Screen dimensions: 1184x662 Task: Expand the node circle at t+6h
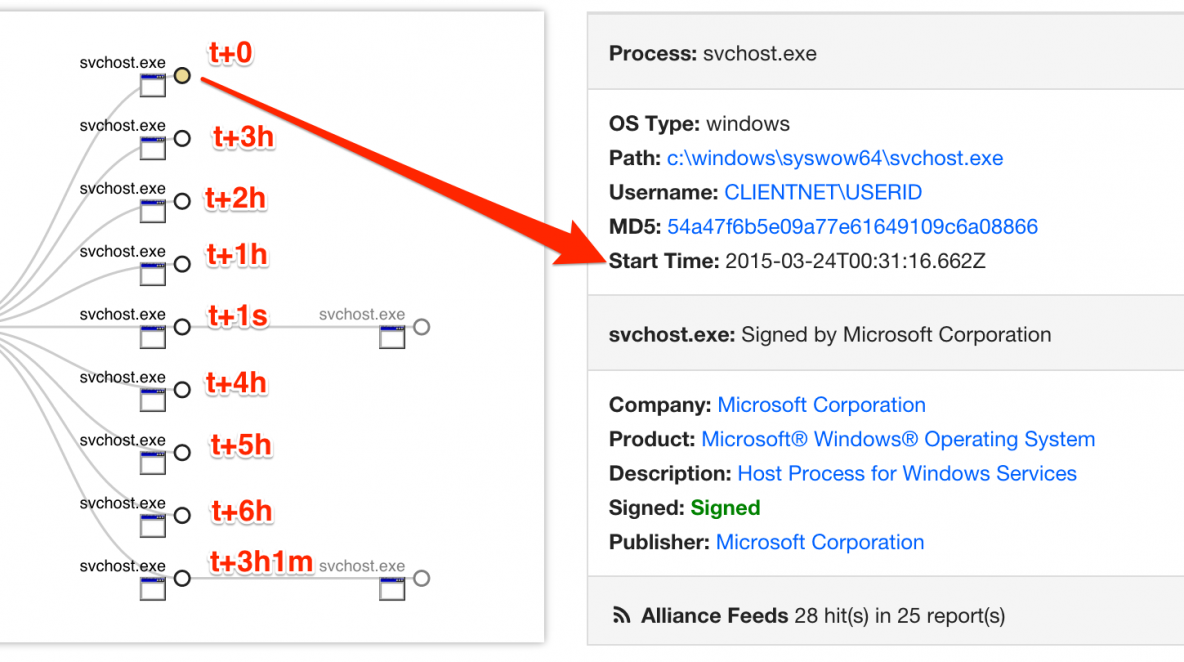click(x=181, y=516)
